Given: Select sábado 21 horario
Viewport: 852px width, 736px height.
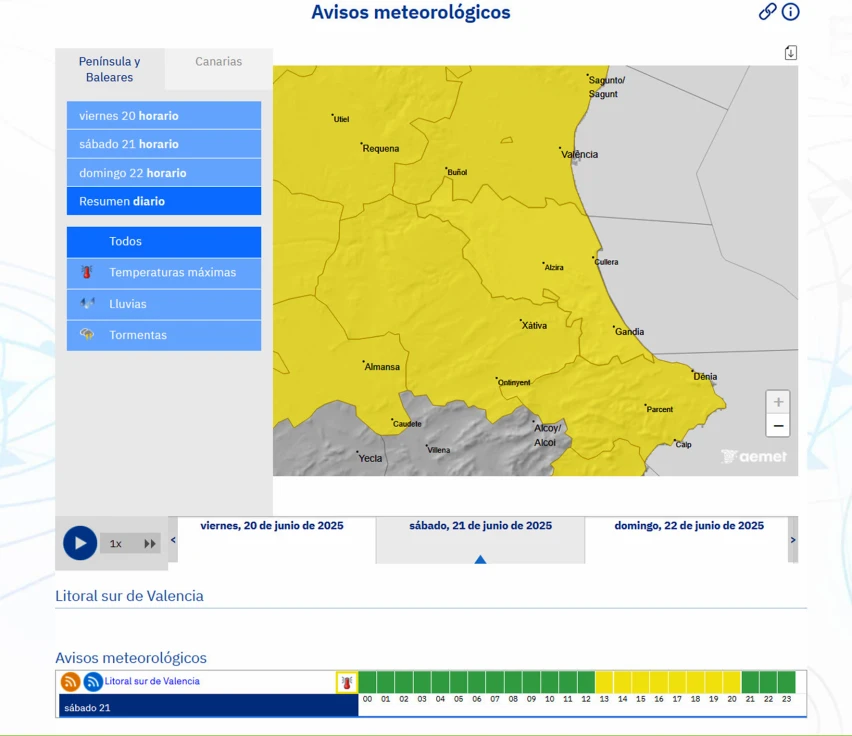Looking at the screenshot, I should point(164,144).
